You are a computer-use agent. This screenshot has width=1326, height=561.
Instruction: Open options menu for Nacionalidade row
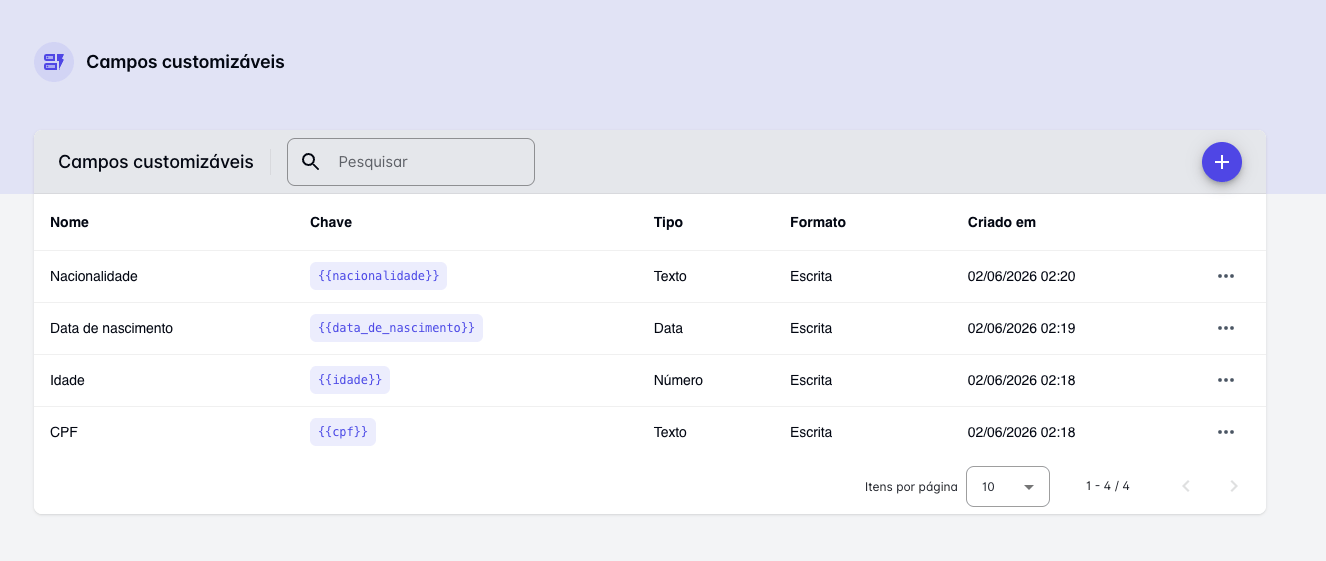click(1226, 276)
